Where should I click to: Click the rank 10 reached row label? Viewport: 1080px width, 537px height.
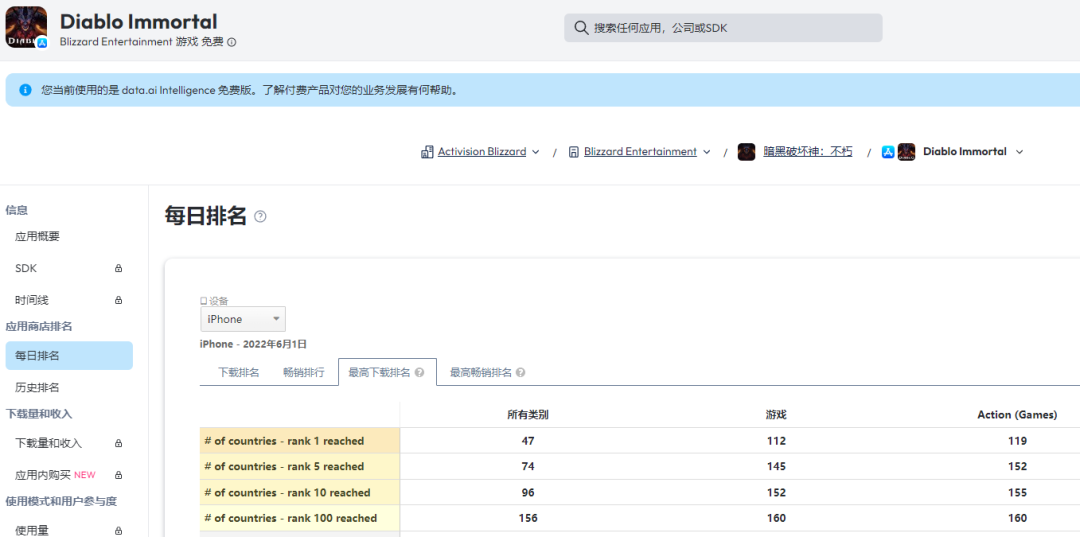coord(287,492)
